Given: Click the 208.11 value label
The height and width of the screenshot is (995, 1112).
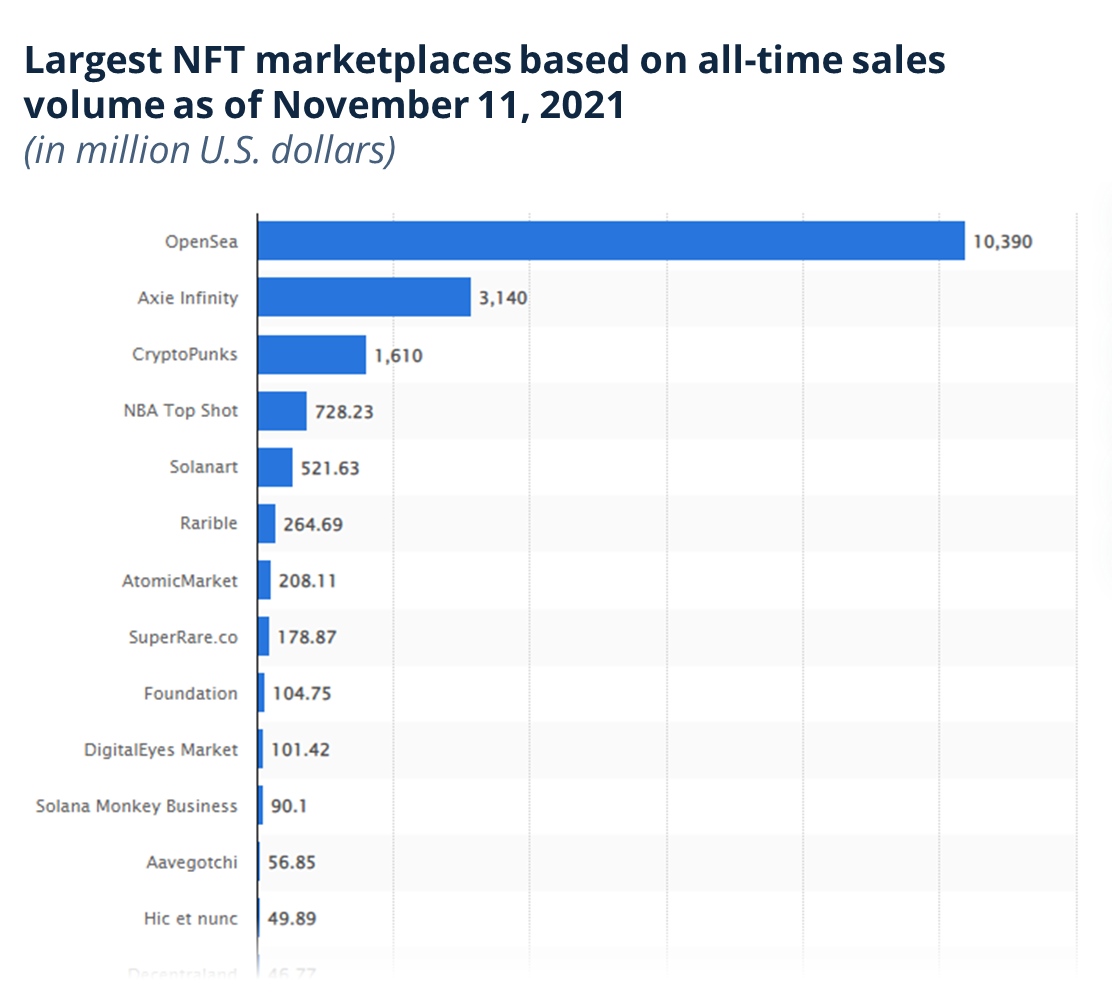Looking at the screenshot, I should coord(307,581).
